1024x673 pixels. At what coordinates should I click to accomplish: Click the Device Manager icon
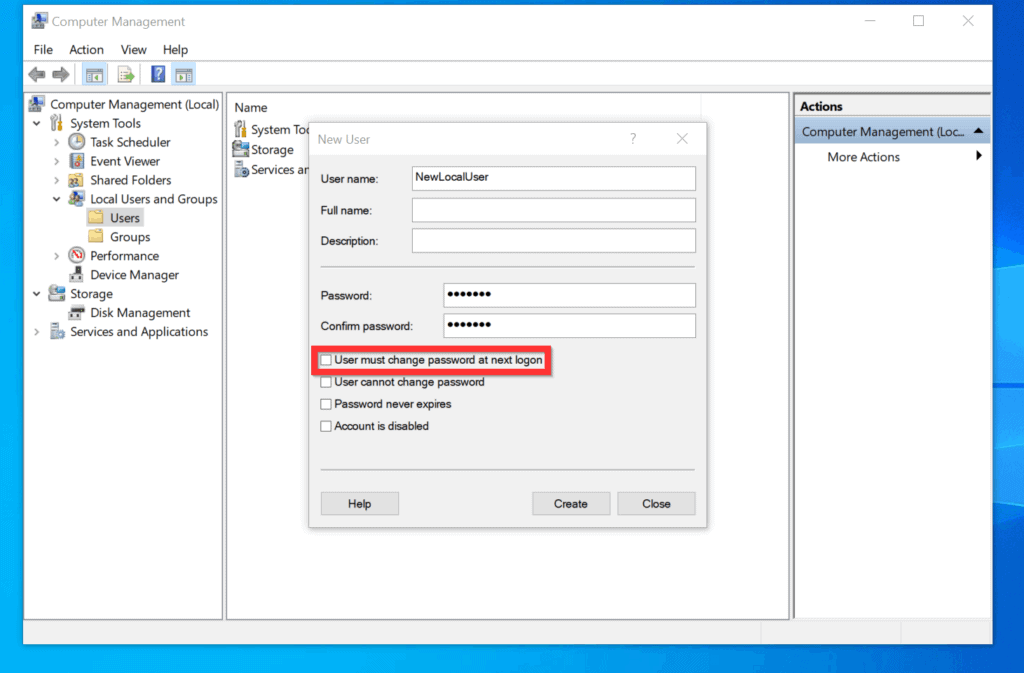pos(76,274)
